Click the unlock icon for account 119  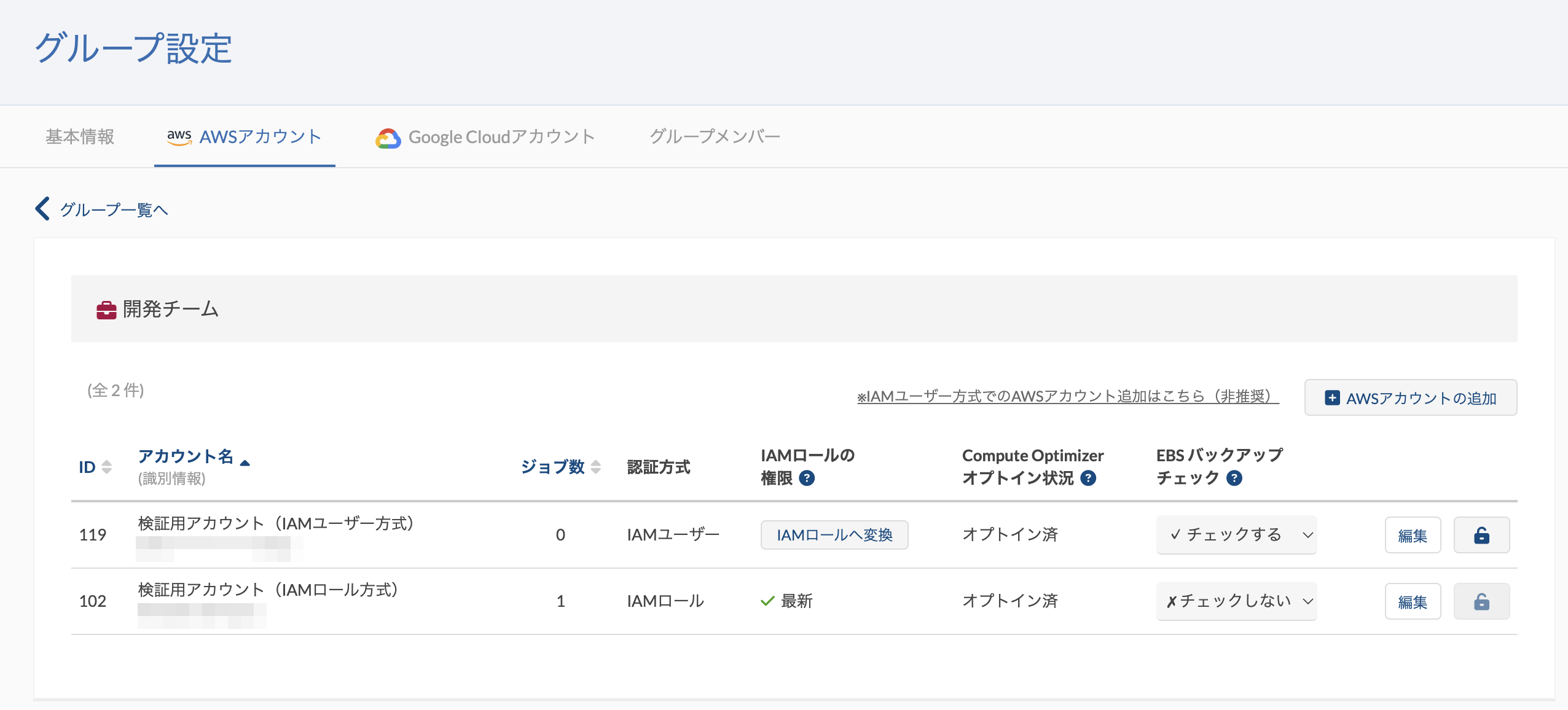pyautogui.click(x=1481, y=535)
